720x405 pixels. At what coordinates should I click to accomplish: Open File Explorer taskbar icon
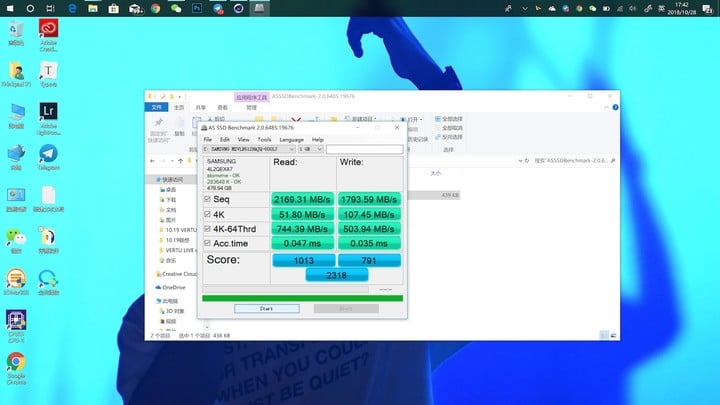(93, 8)
